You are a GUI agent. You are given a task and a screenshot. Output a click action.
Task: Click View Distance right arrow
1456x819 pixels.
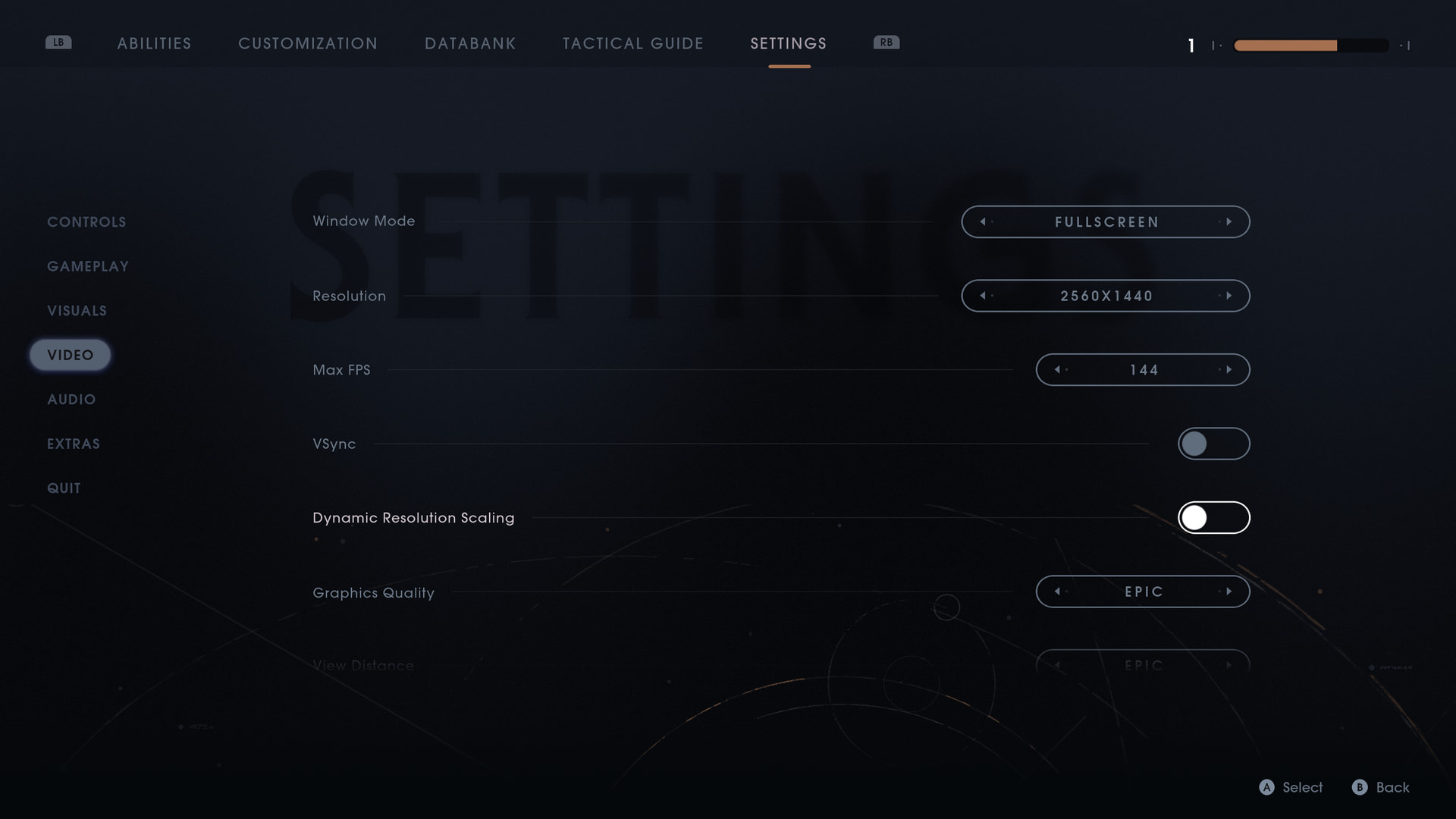click(x=1228, y=665)
